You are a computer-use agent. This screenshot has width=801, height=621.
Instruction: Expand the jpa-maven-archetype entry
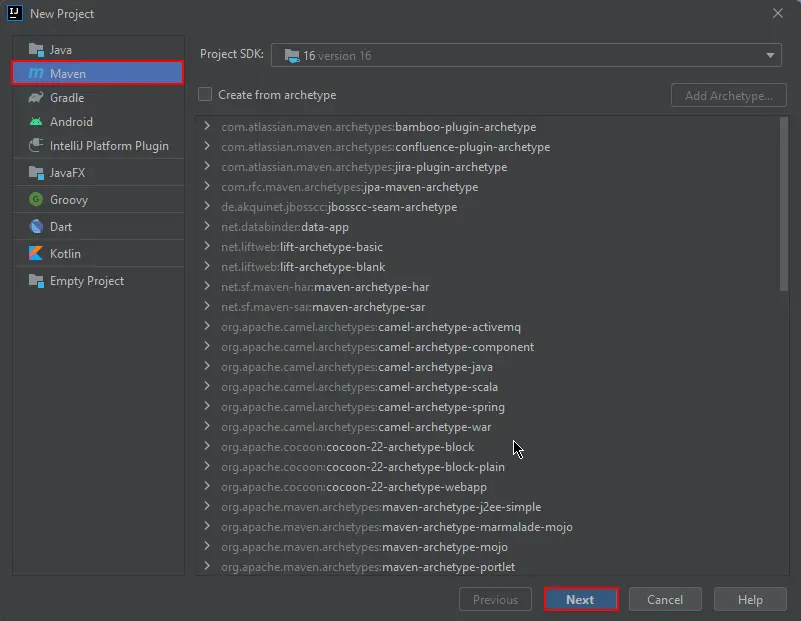pyautogui.click(x=206, y=187)
